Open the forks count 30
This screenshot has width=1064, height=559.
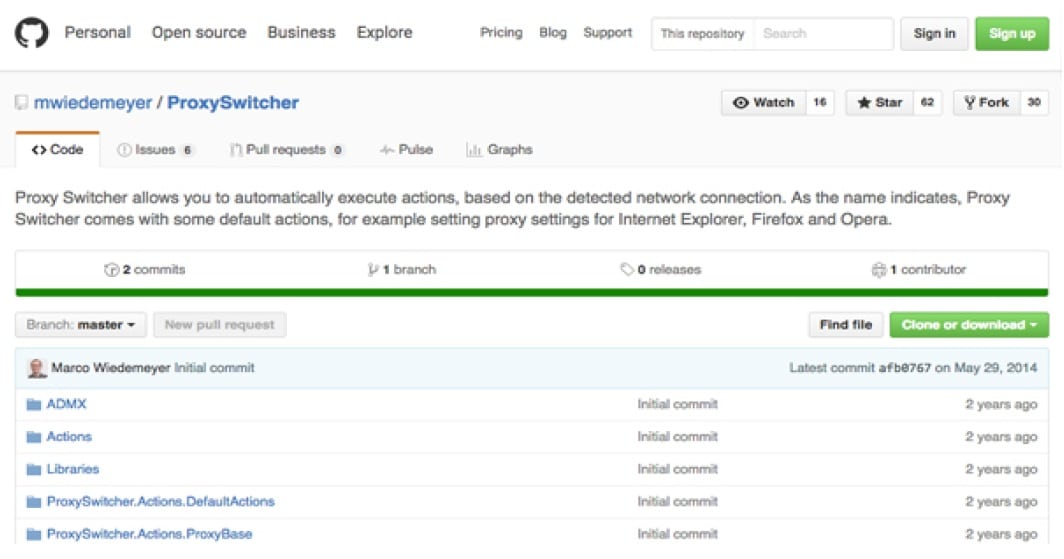point(1033,102)
